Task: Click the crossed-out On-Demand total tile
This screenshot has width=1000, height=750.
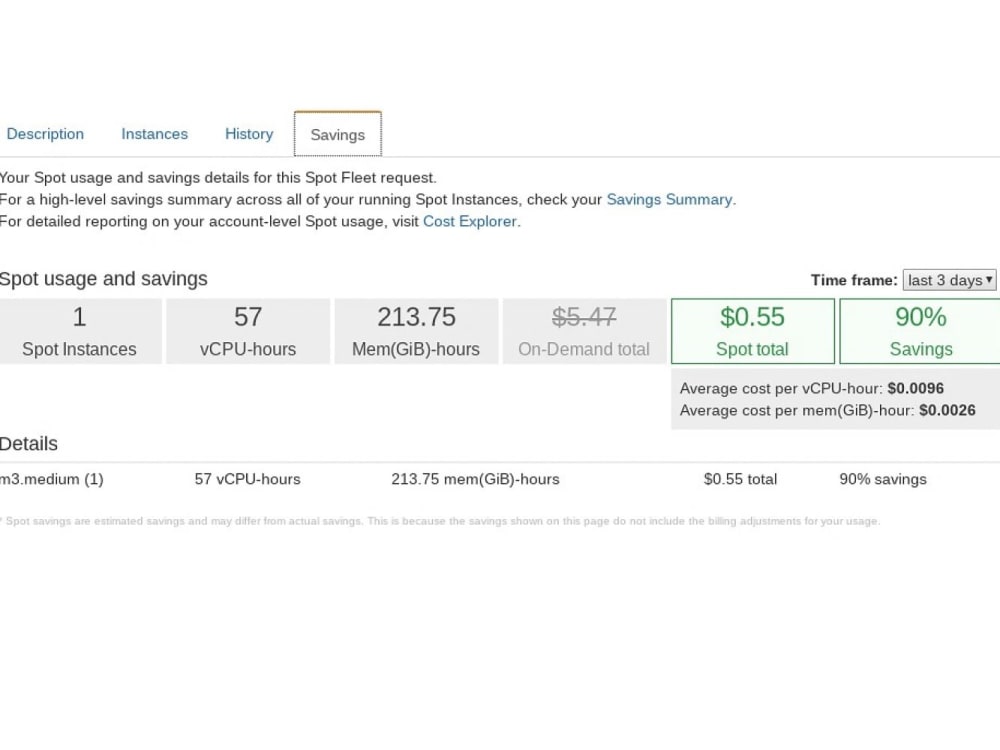Action: pyautogui.click(x=584, y=331)
